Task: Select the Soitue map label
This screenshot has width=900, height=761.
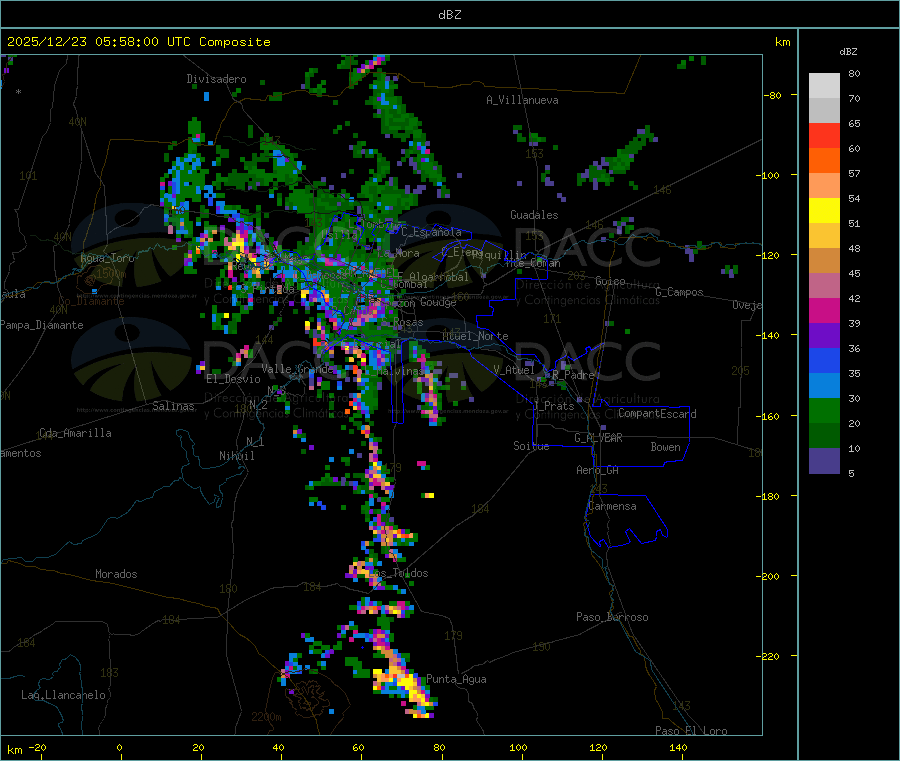Action: point(531,446)
